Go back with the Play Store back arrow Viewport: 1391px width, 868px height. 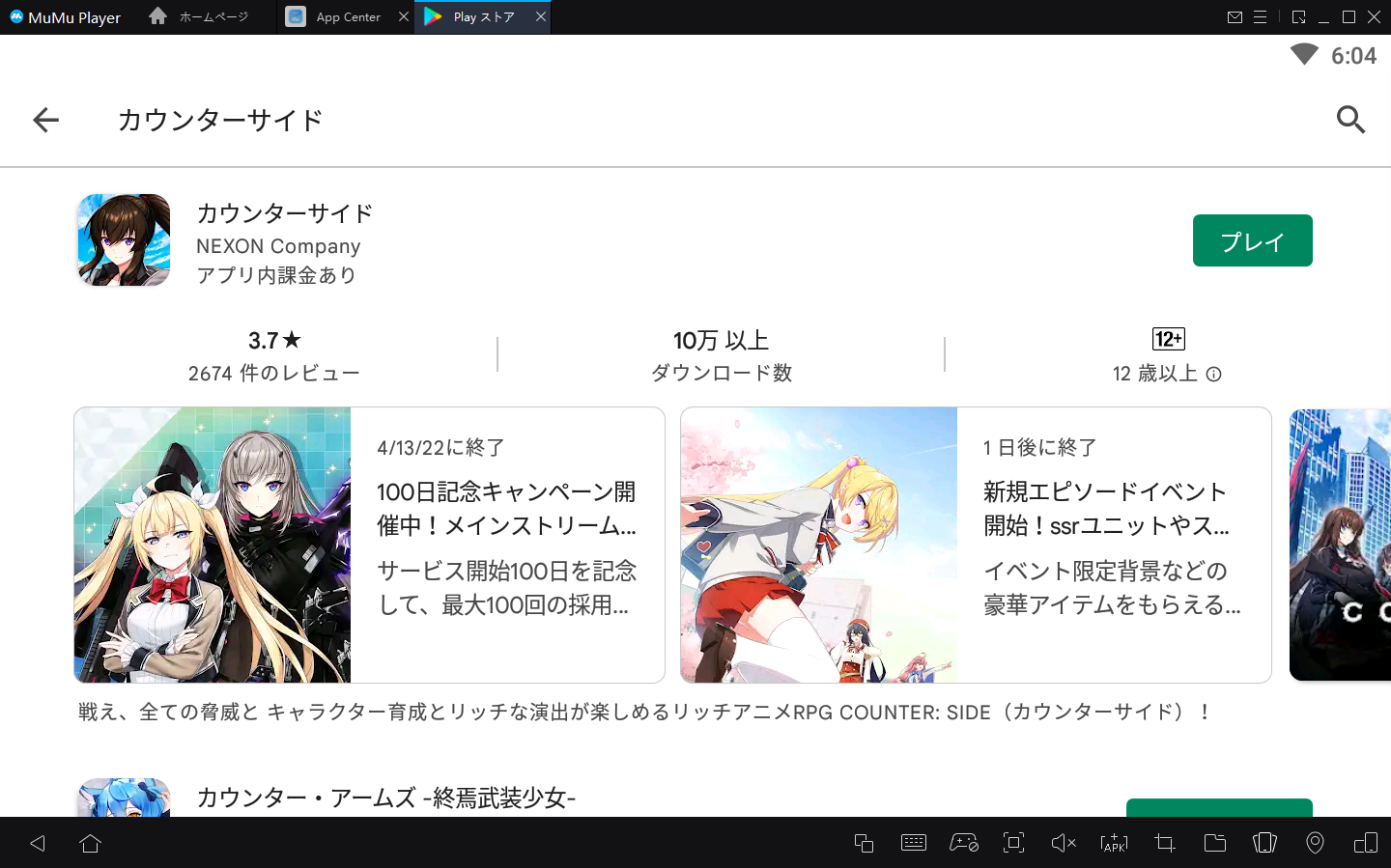(x=45, y=120)
